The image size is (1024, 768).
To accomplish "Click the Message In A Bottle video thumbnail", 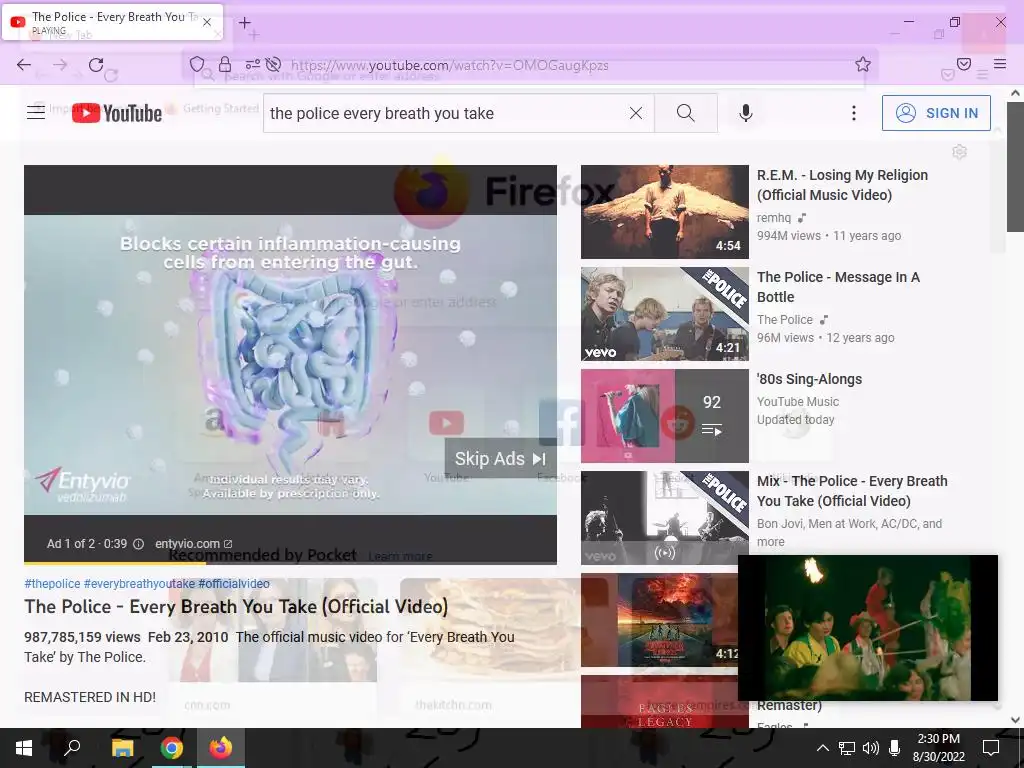I will pos(665,313).
